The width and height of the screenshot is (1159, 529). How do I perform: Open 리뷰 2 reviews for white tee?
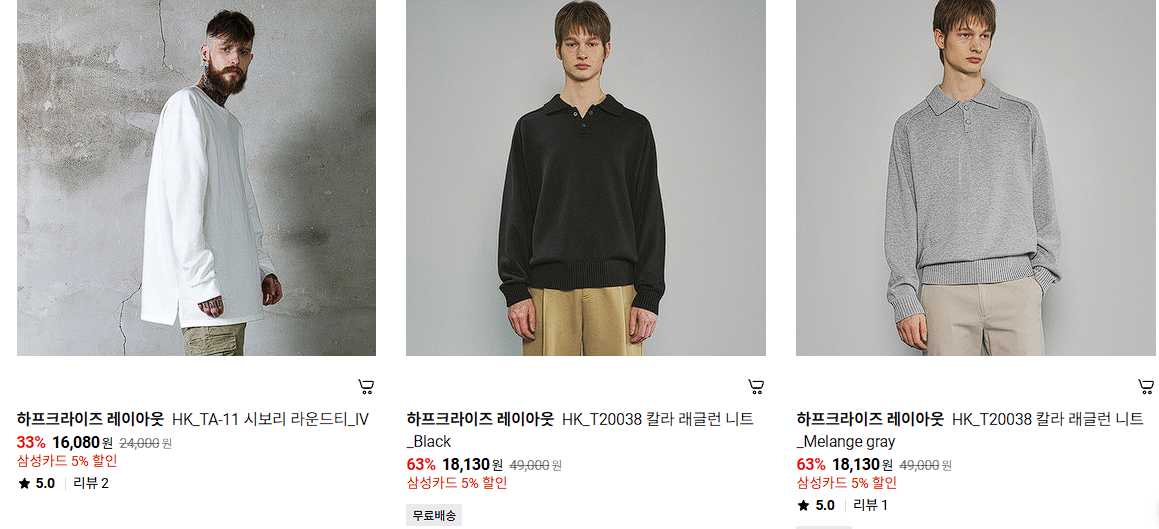[x=91, y=484]
